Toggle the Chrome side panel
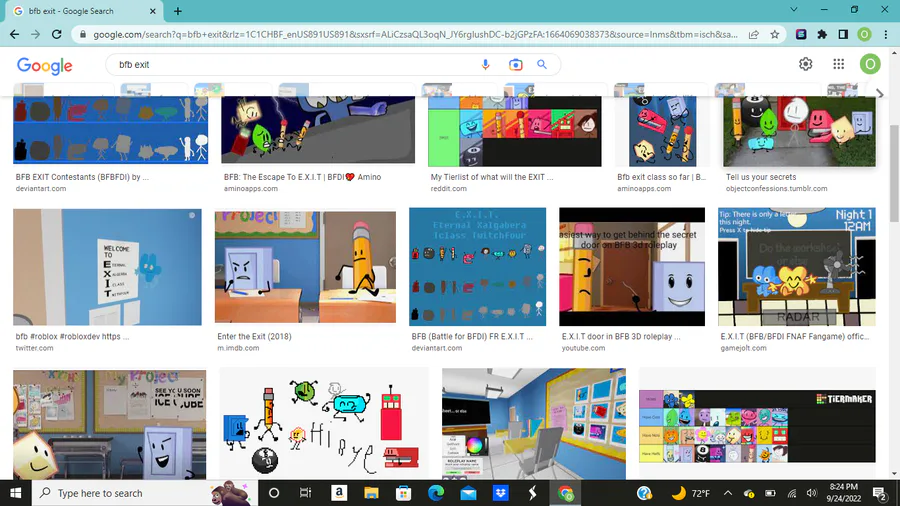The width and height of the screenshot is (900, 506). pyautogui.click(x=843, y=34)
